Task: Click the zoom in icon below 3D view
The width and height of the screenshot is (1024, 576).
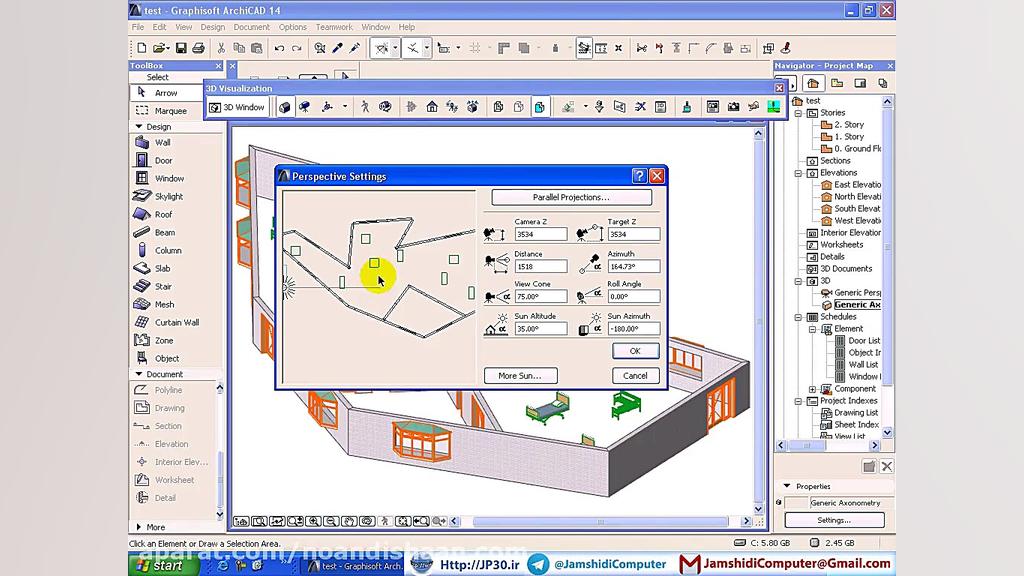Action: pos(313,521)
